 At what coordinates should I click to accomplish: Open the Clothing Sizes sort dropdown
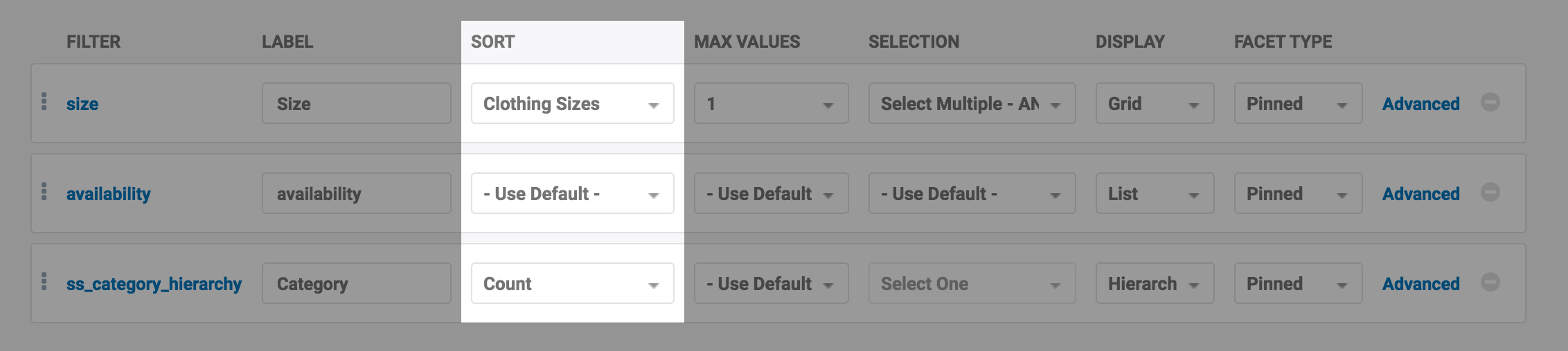point(572,104)
